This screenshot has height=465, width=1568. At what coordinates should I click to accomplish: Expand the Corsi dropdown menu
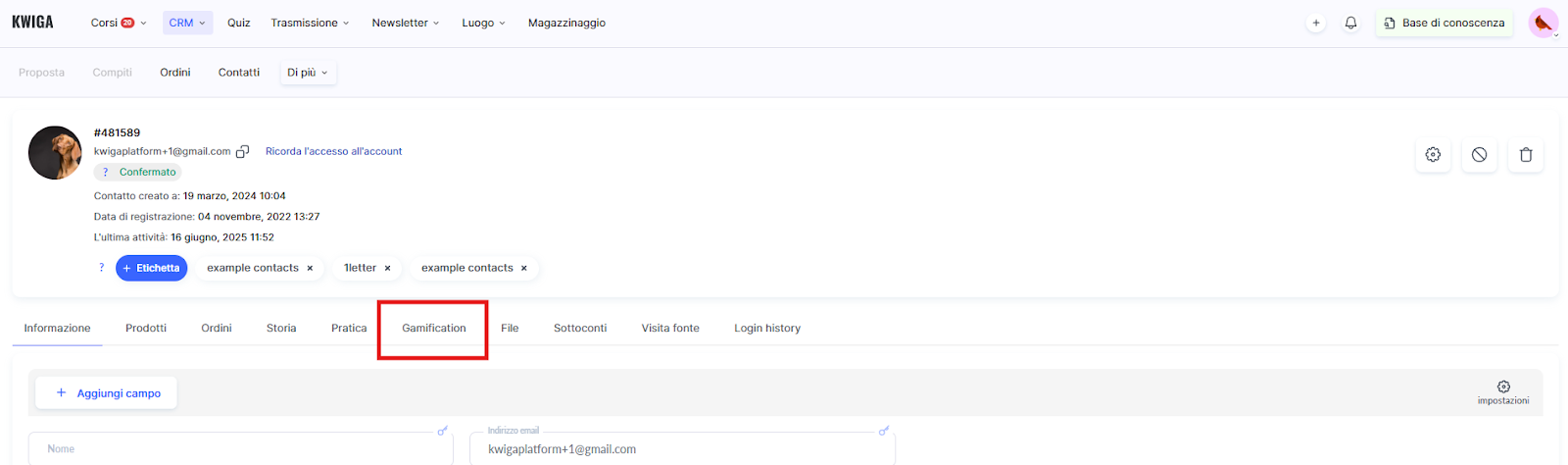pyautogui.click(x=119, y=23)
